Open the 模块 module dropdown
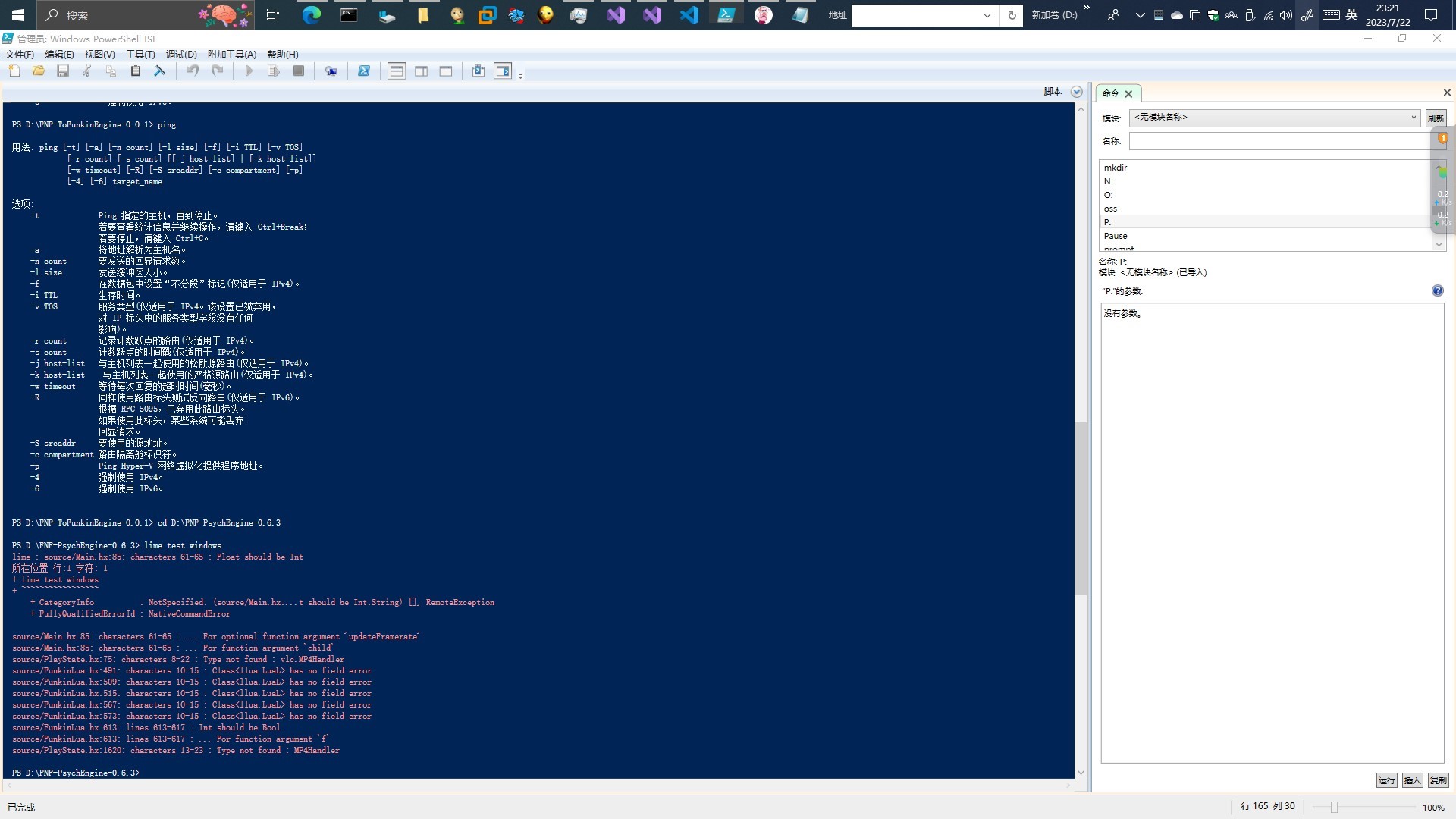This screenshot has height=819, width=1456. (1412, 118)
